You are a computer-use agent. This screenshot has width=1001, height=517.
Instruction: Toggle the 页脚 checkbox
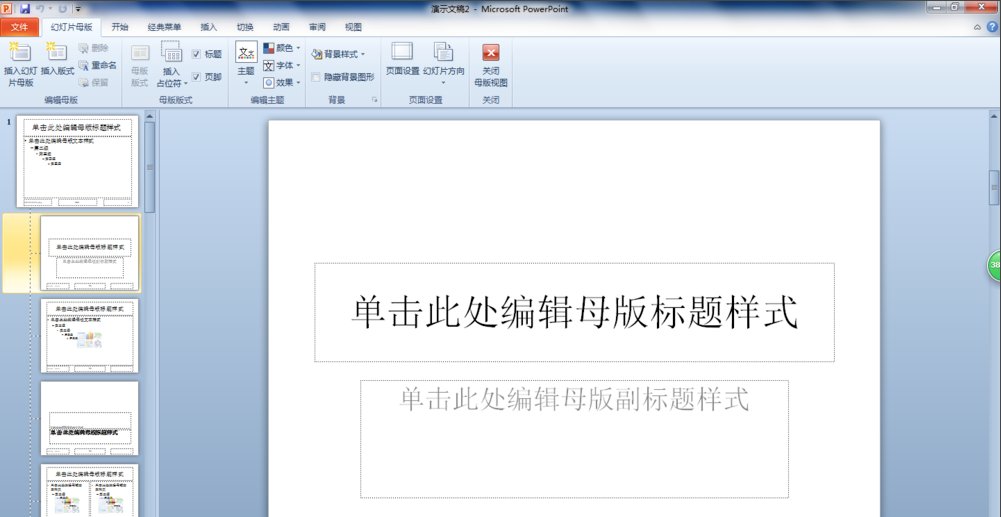tap(196, 77)
